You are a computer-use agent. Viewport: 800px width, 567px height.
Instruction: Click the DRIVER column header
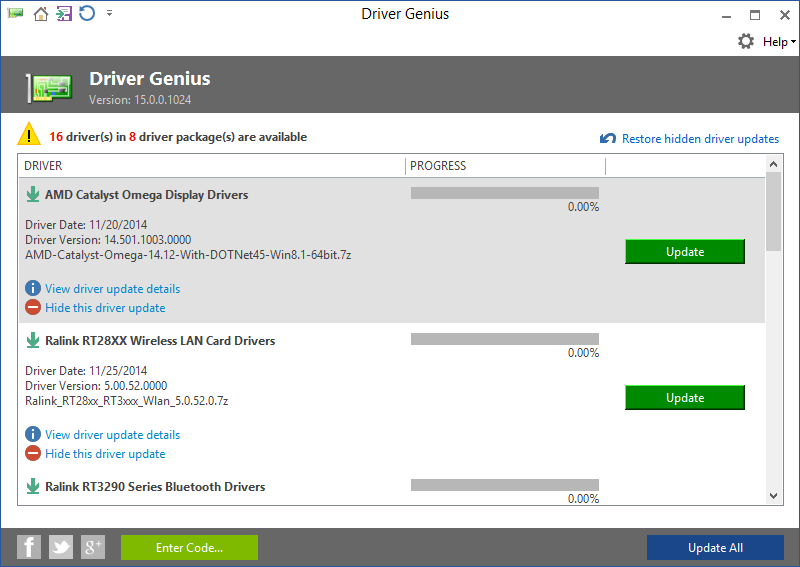pyautogui.click(x=212, y=166)
